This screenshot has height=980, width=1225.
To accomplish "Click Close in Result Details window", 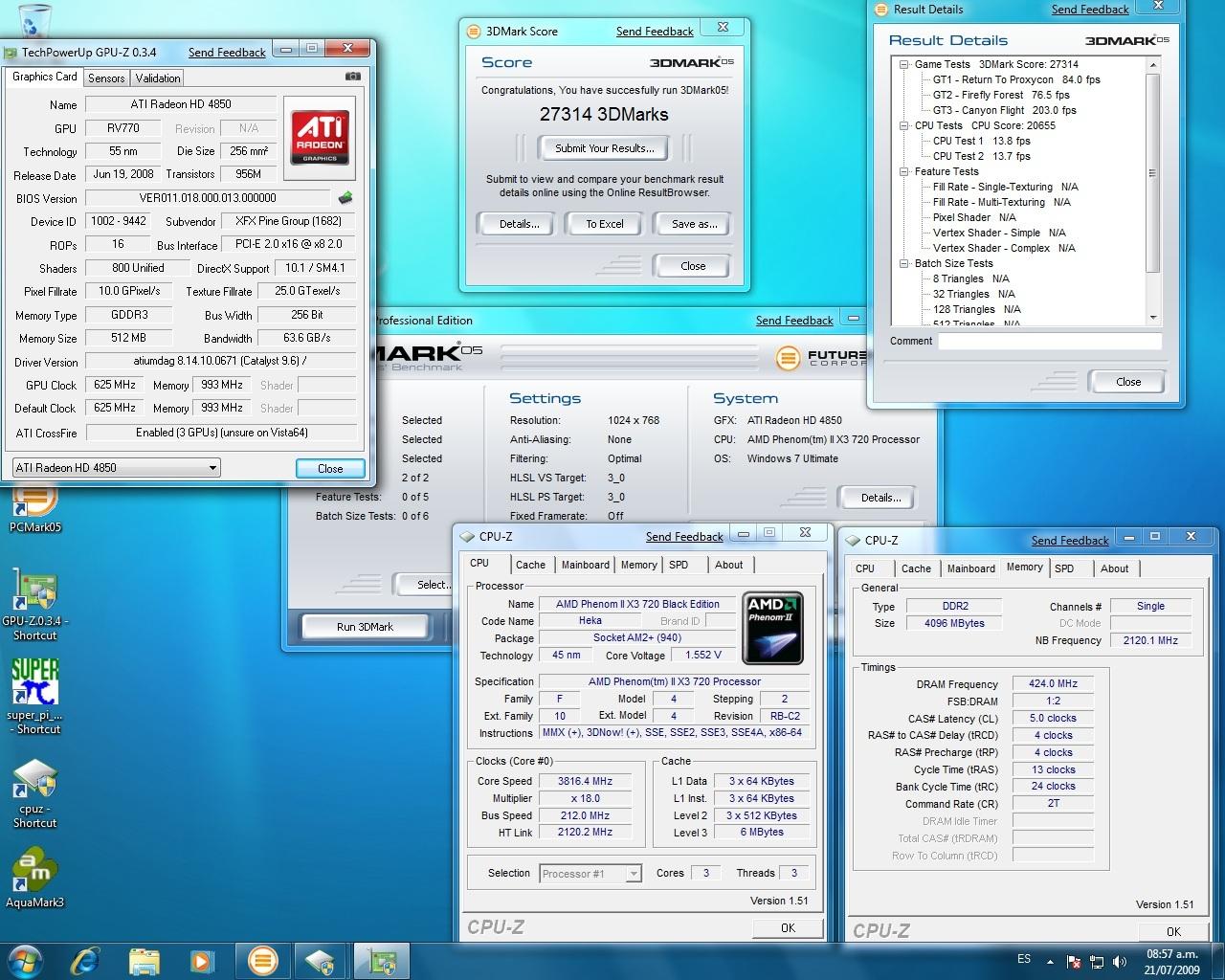I will pyautogui.click(x=1128, y=382).
